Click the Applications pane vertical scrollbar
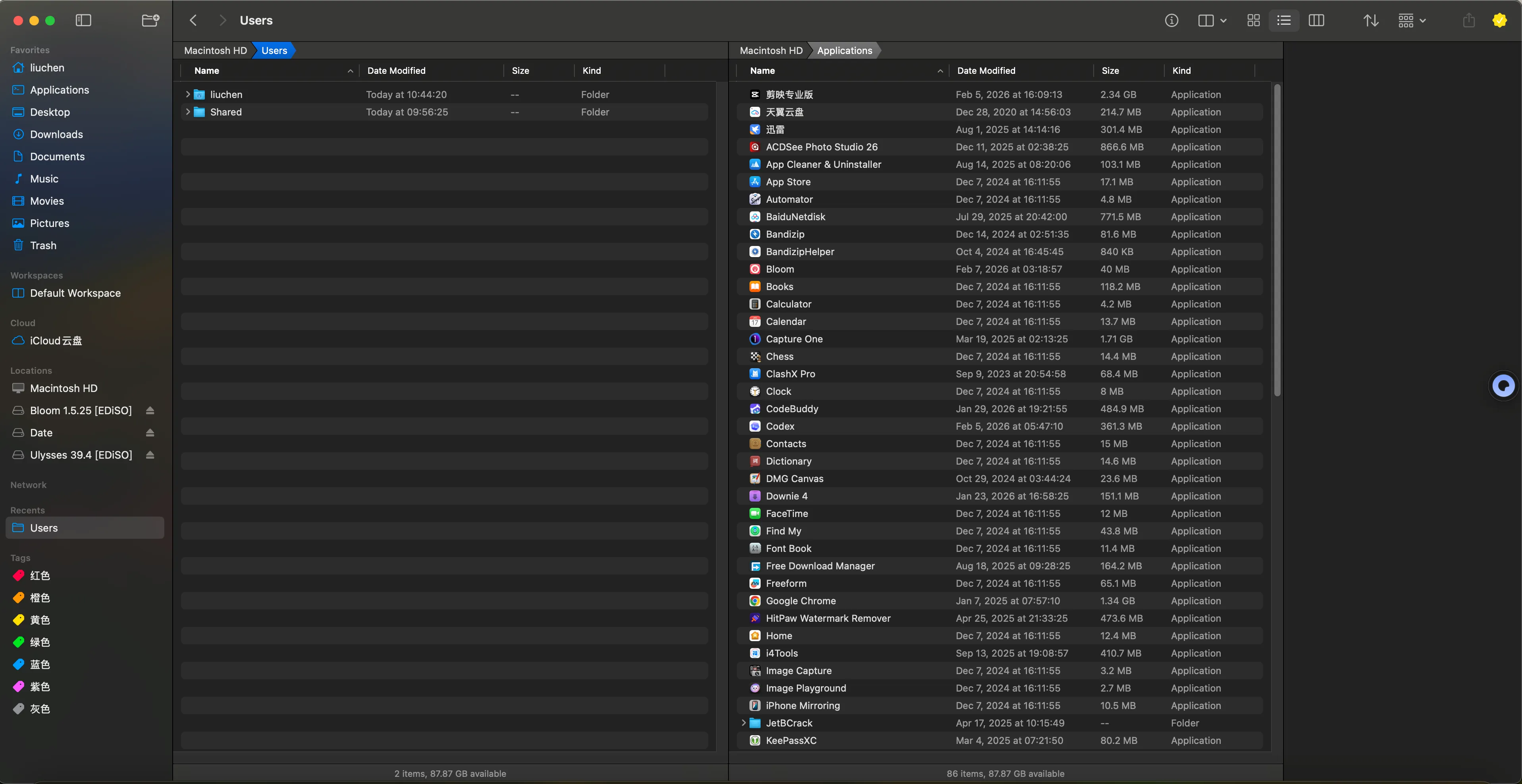Image resolution: width=1522 pixels, height=784 pixels. 1277,241
